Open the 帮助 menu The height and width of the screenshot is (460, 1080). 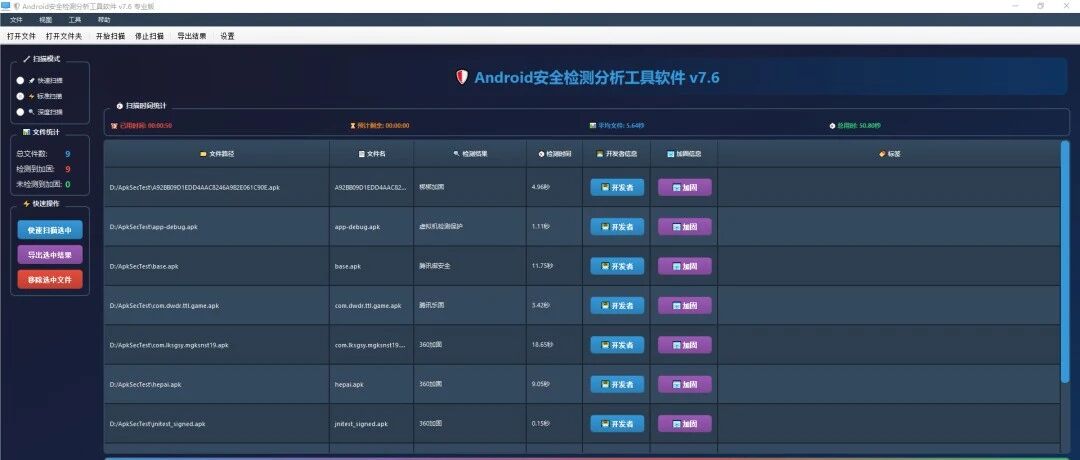click(103, 20)
